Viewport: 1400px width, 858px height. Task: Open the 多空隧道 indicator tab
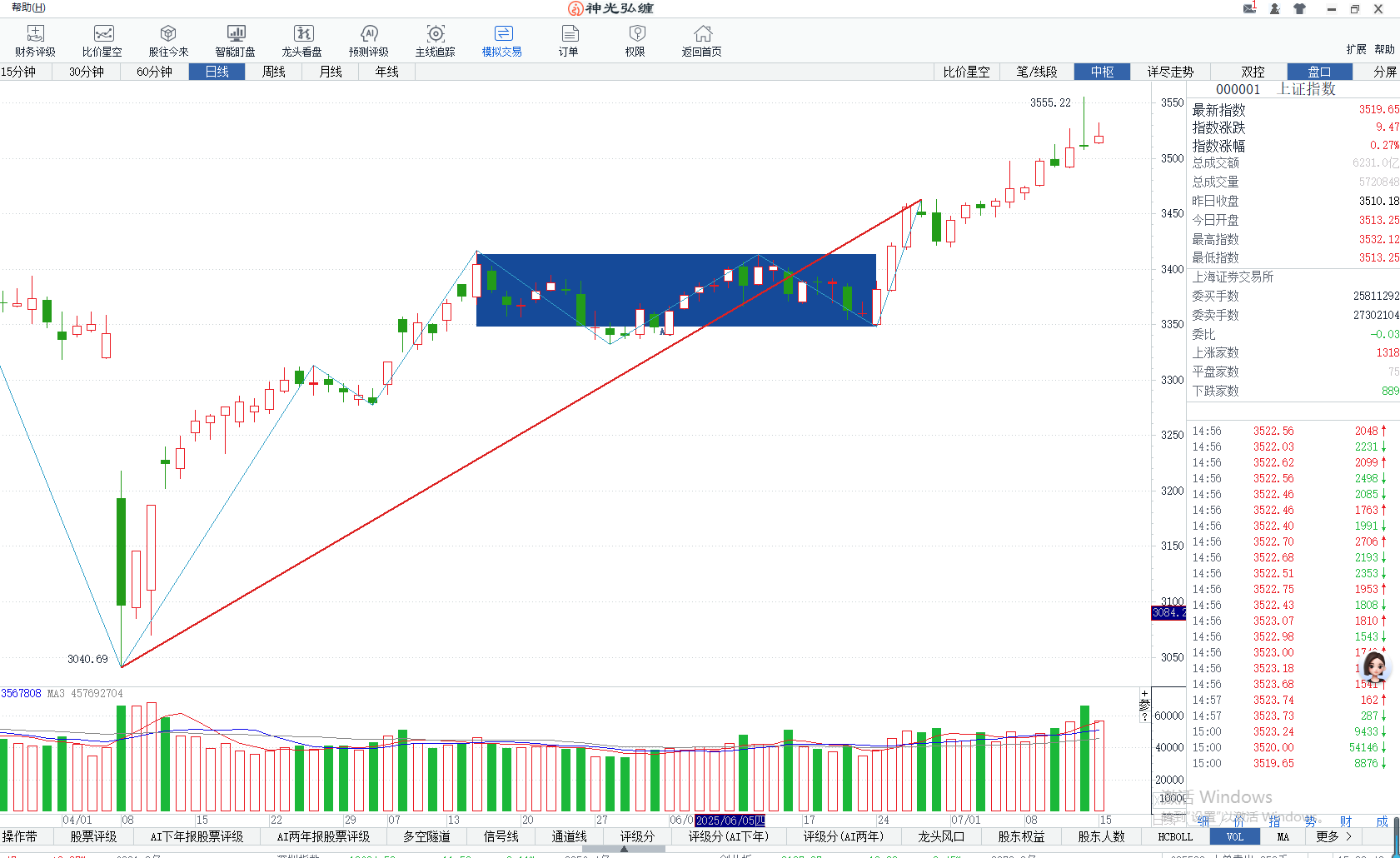point(426,836)
